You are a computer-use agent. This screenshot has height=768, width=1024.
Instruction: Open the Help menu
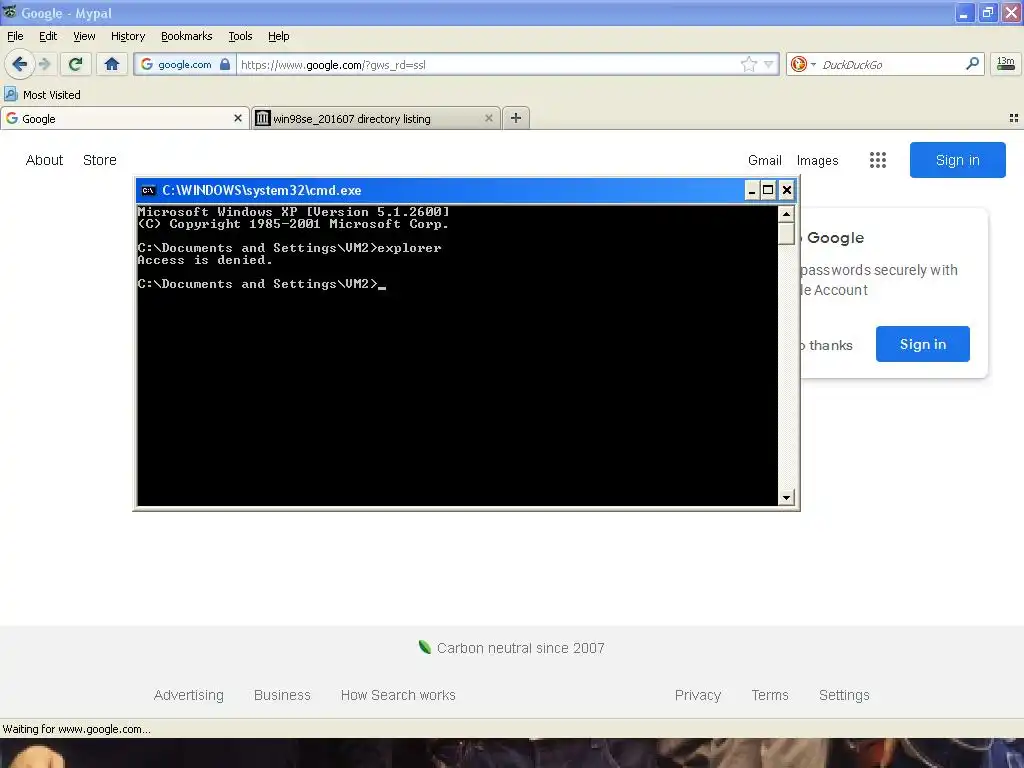click(x=278, y=36)
